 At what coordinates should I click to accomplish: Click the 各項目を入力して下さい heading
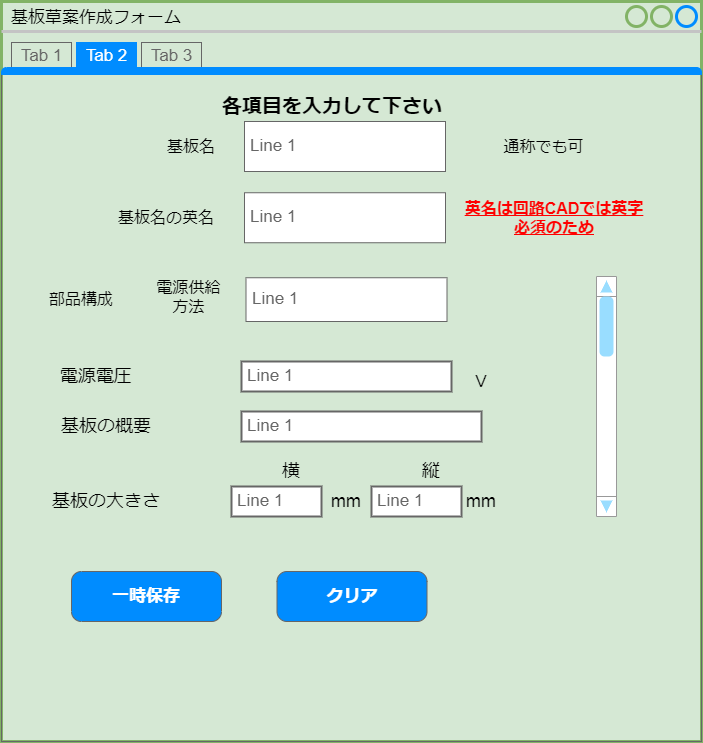point(332,105)
